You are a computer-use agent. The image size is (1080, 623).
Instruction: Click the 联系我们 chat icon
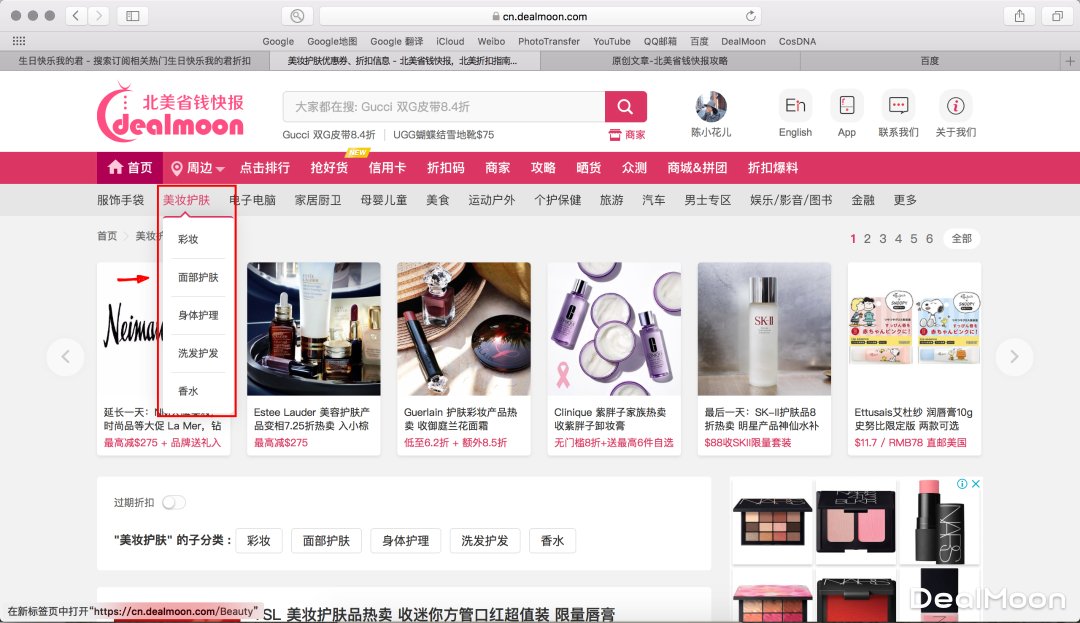tap(898, 106)
